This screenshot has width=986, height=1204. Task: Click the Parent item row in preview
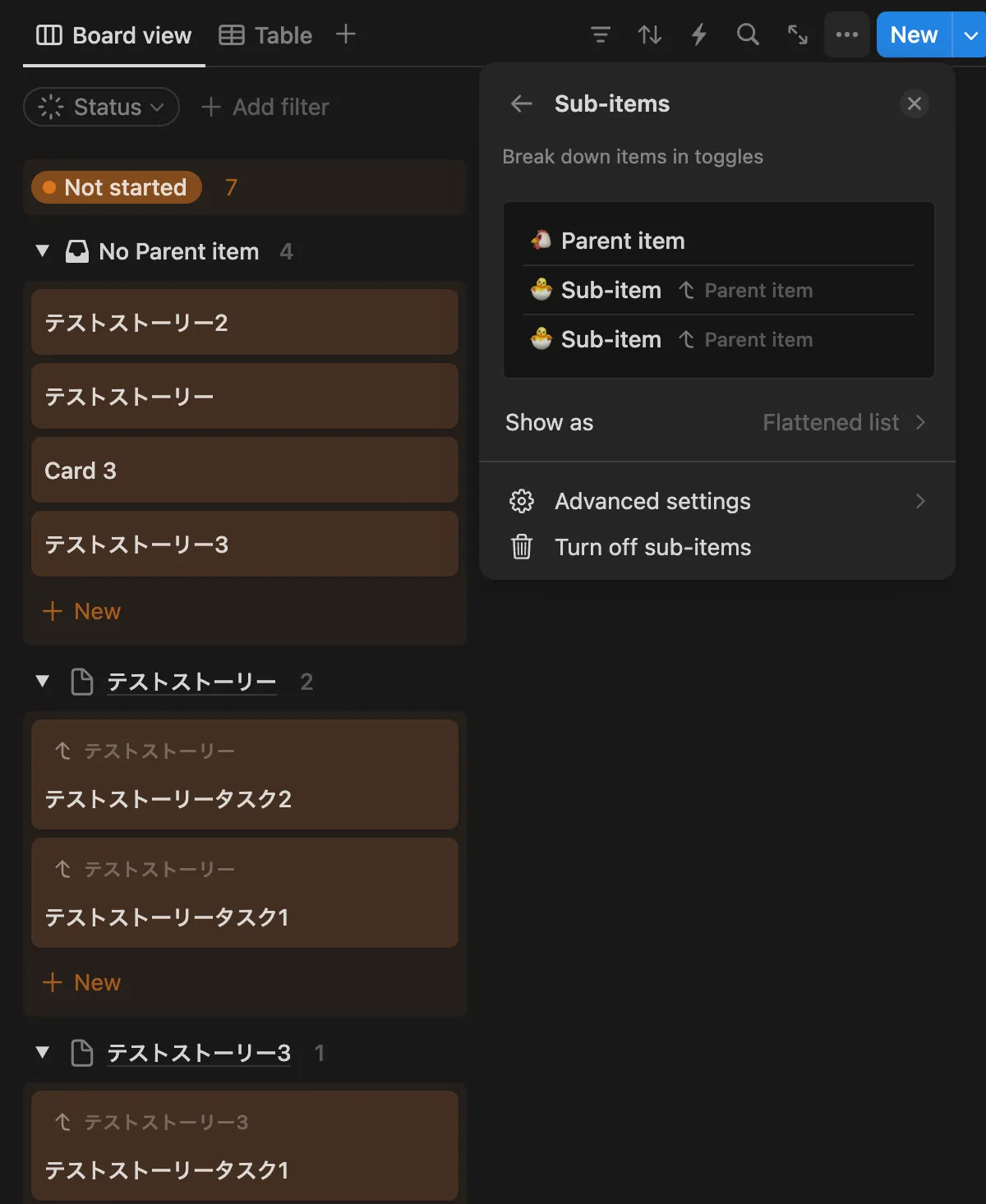click(719, 241)
